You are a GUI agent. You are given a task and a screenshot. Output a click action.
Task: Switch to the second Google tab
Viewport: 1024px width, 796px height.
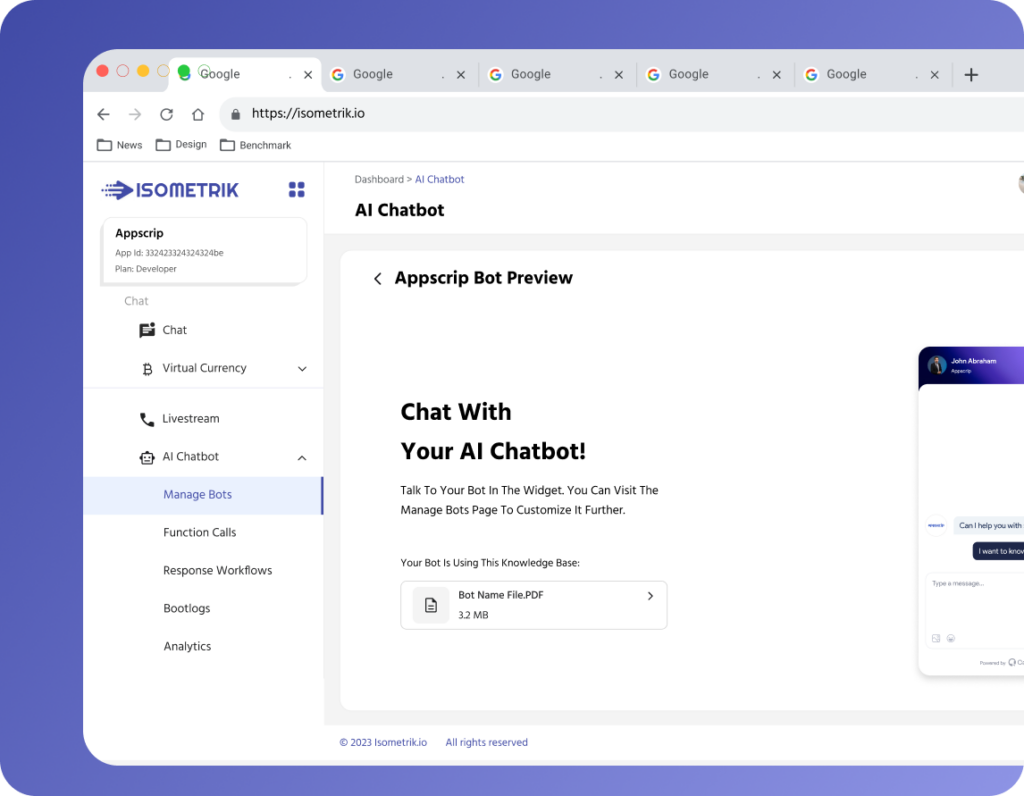(x=401, y=74)
